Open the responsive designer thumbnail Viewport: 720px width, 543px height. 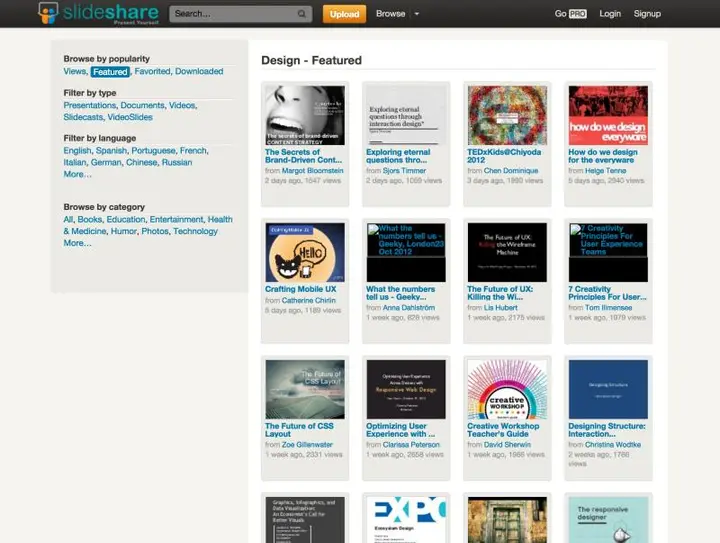click(608, 520)
